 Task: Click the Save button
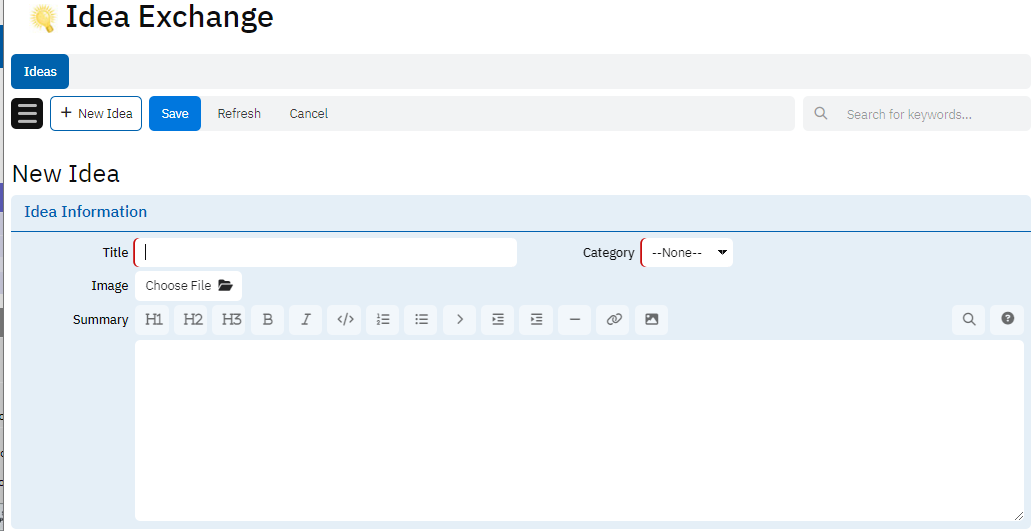[175, 114]
